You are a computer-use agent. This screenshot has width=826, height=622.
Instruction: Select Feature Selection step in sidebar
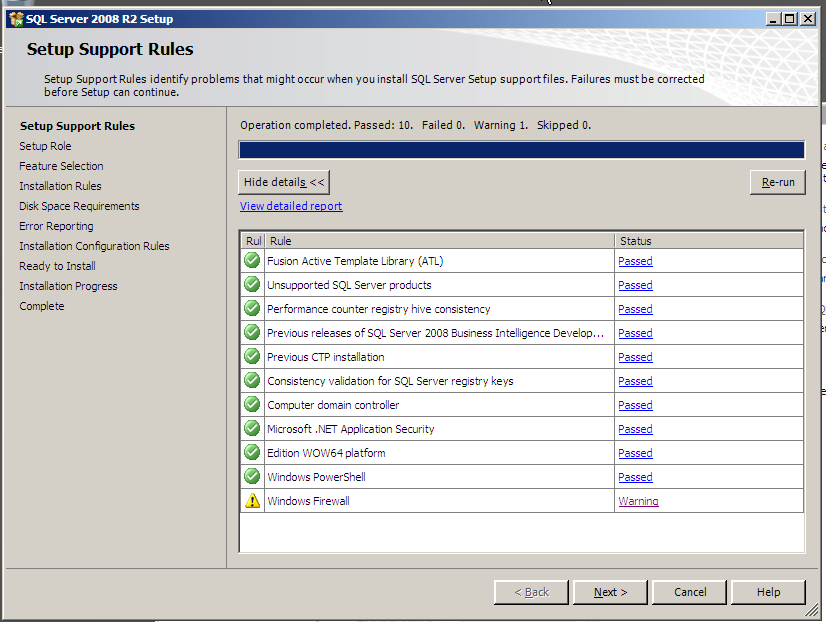point(61,166)
